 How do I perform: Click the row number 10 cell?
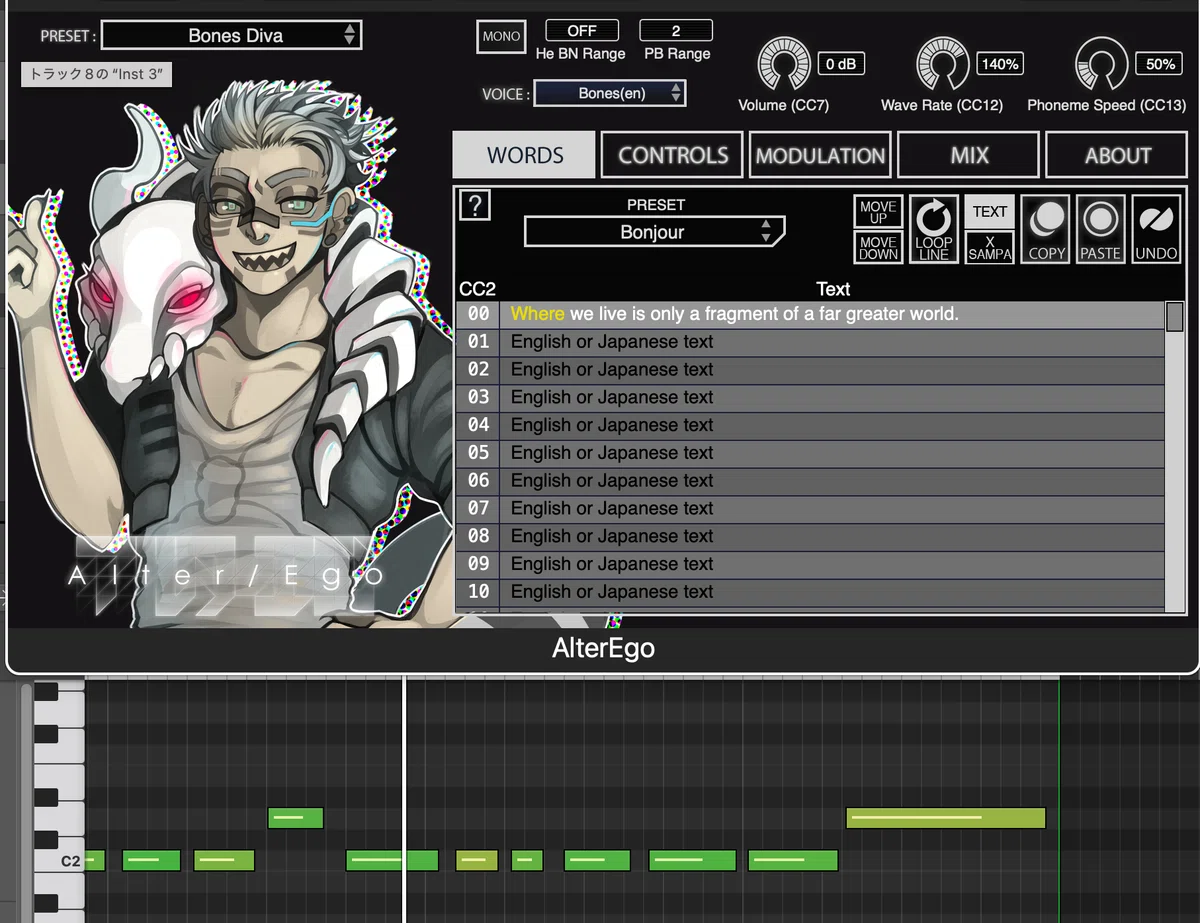[479, 592]
